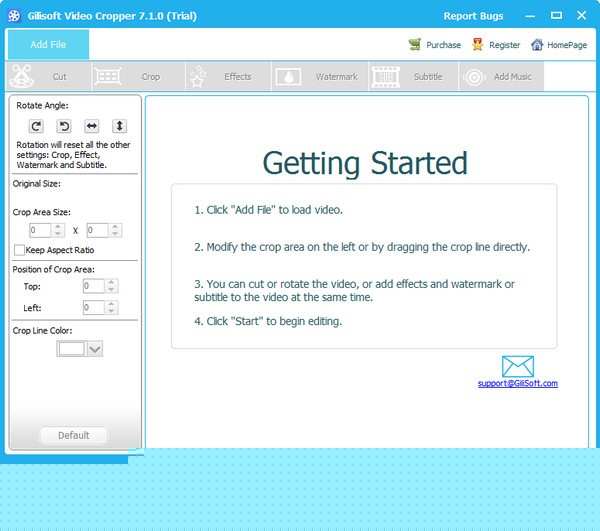600x531 pixels.
Task: Maximize the Gilisoft Video Cropper window
Action: point(556,16)
